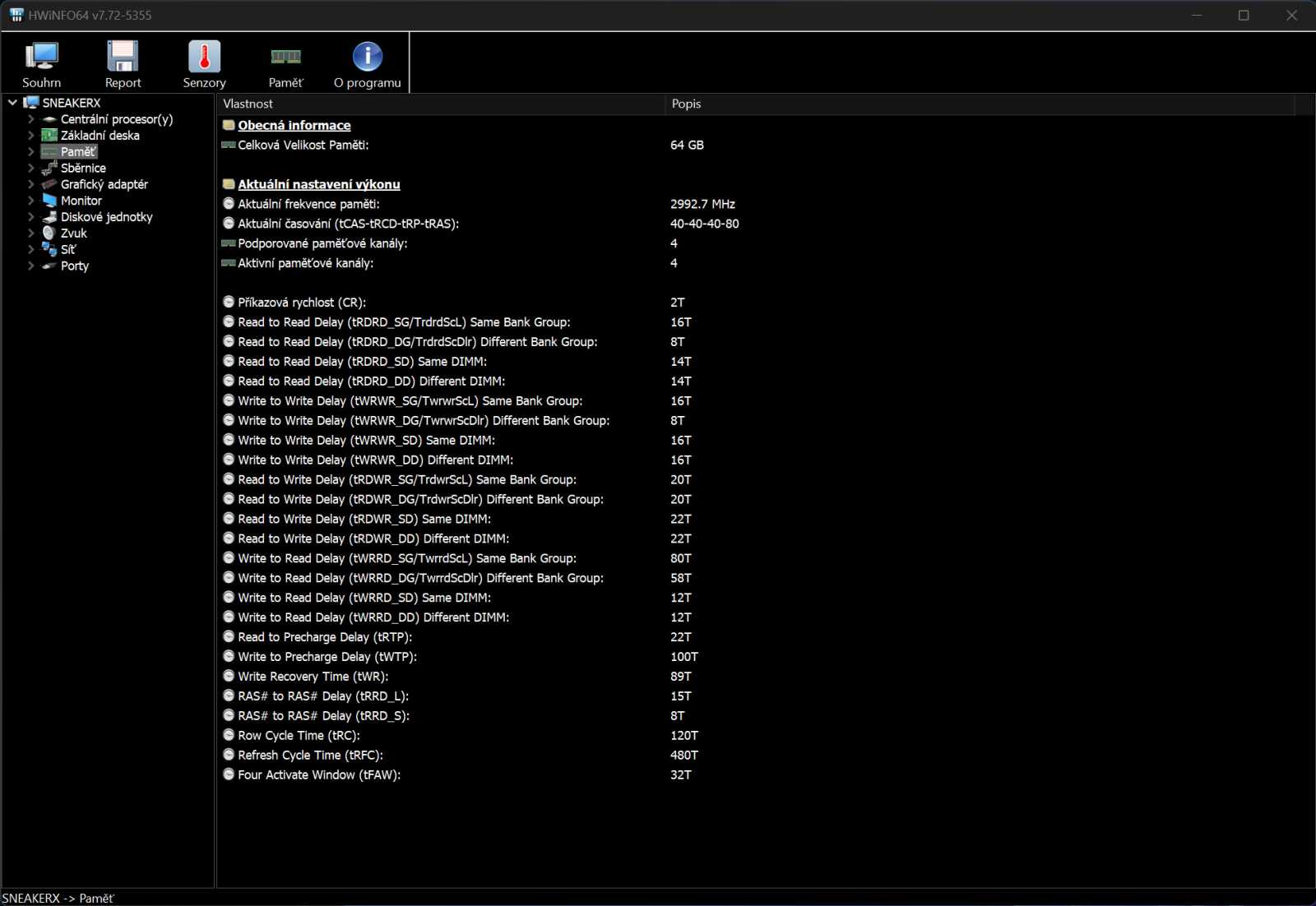Click the Diskové jednotky drive icon
The image size is (1316, 906).
click(49, 217)
